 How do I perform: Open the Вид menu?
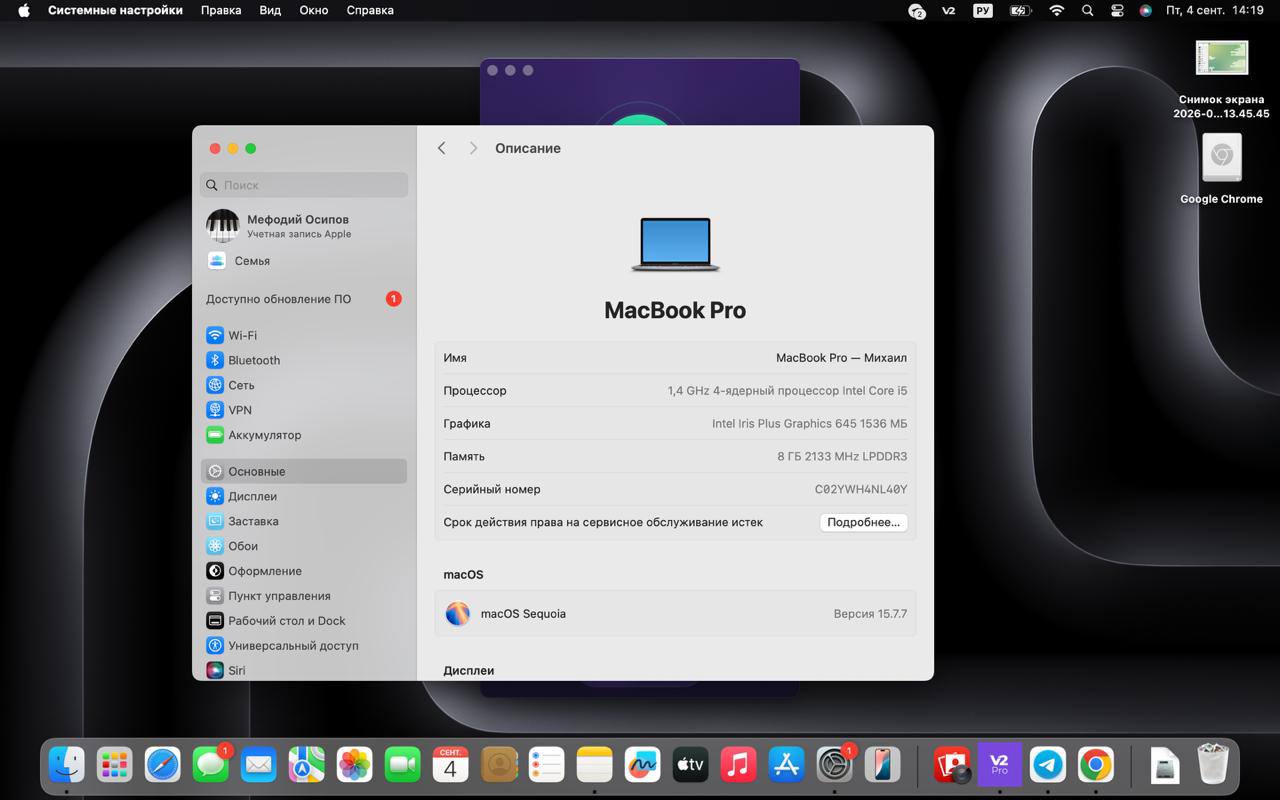pyautogui.click(x=270, y=10)
